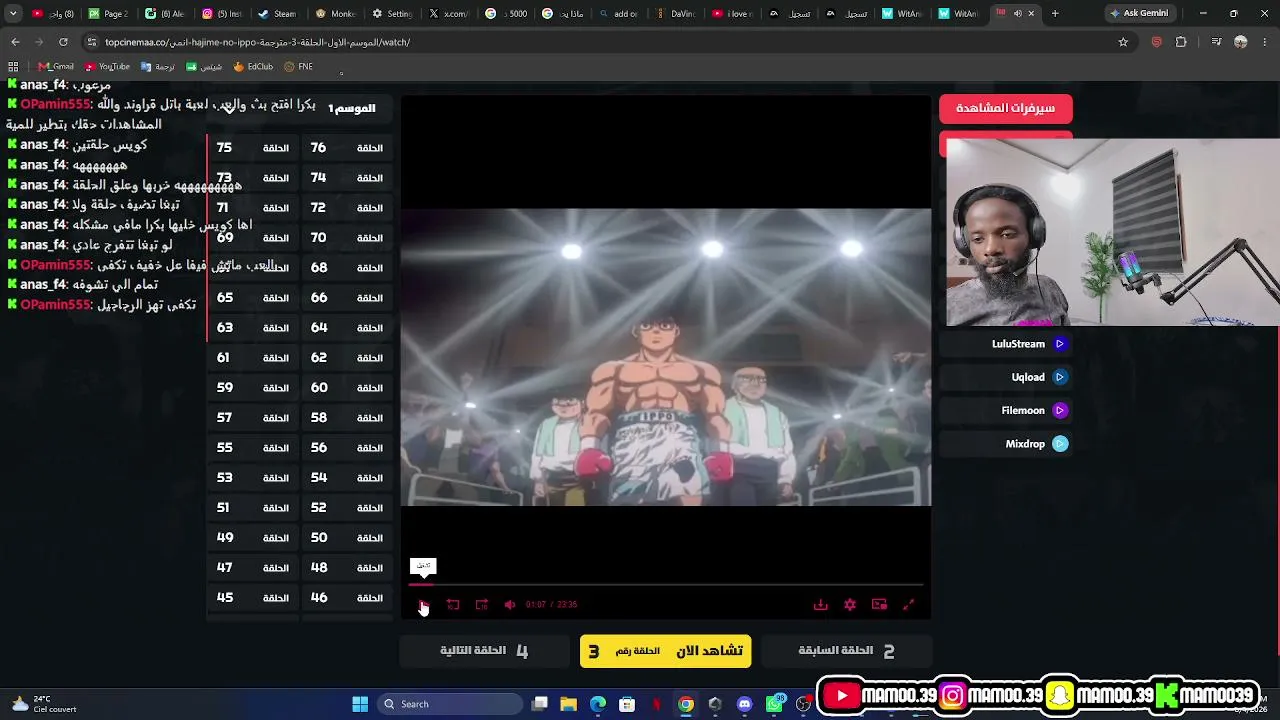Switch to the x.com tab
This screenshot has height=720, width=1280.
tap(448, 14)
